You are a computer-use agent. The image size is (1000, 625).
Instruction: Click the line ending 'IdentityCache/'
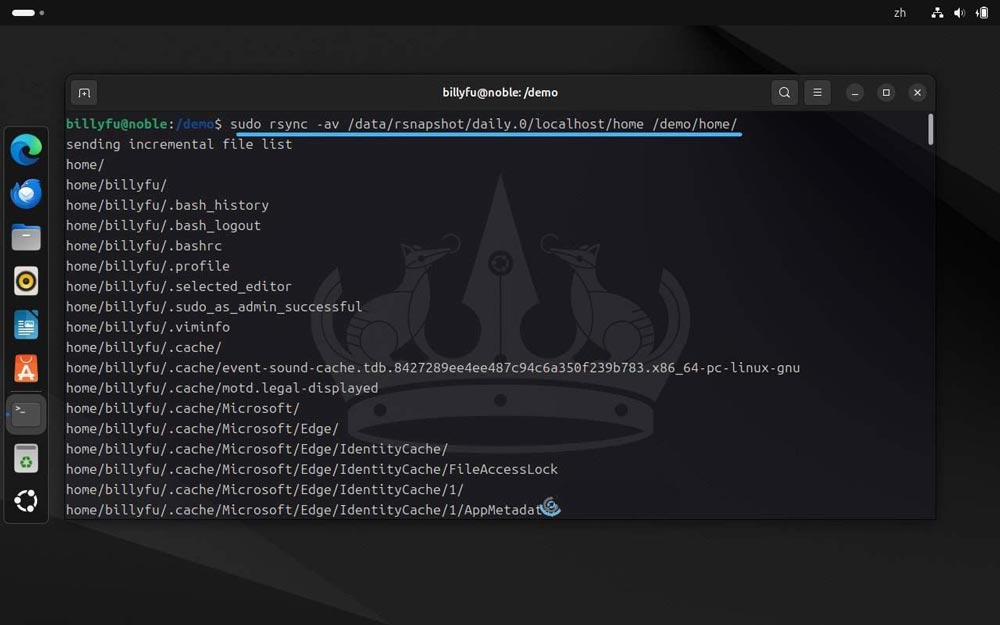(257, 449)
